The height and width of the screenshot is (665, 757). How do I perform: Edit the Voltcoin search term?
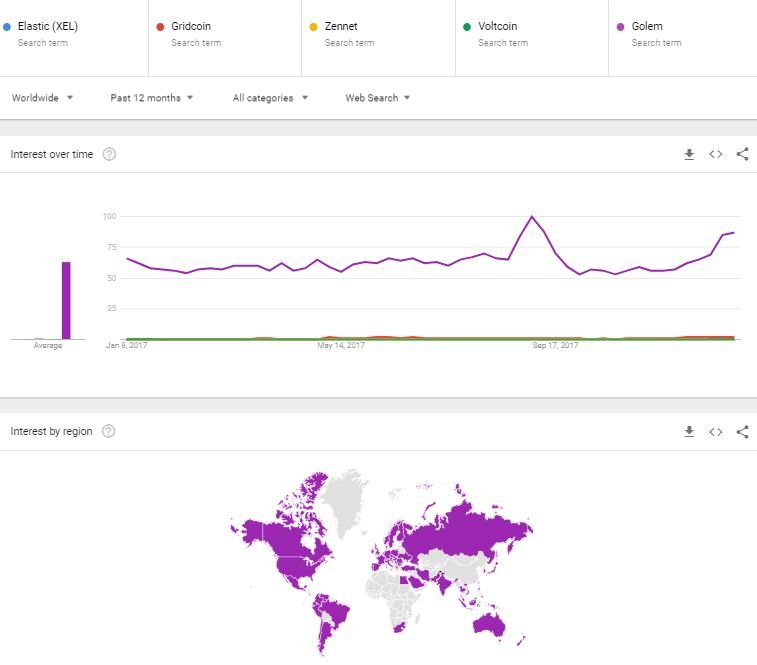pos(497,26)
